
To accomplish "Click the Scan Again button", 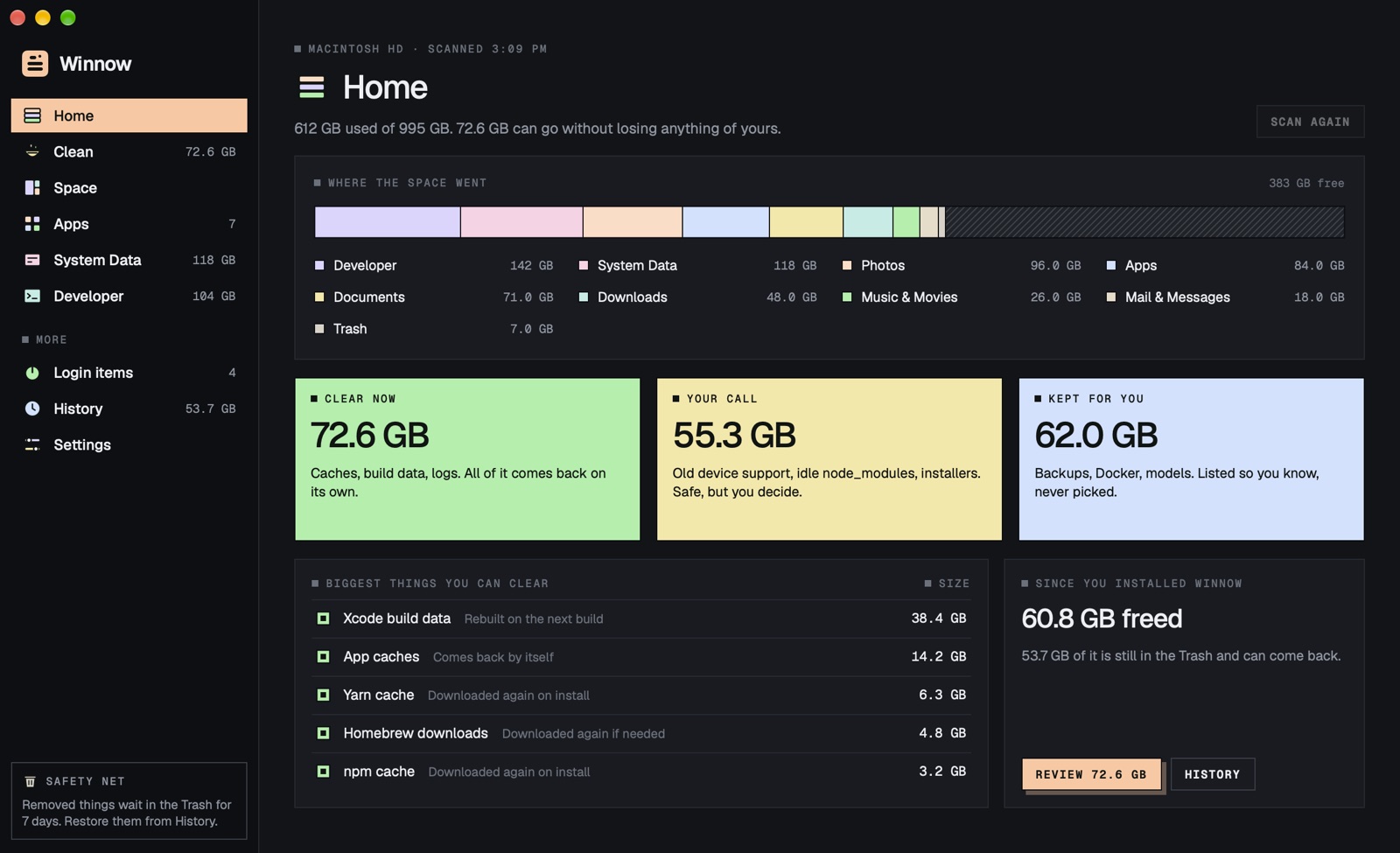I will click(x=1310, y=122).
